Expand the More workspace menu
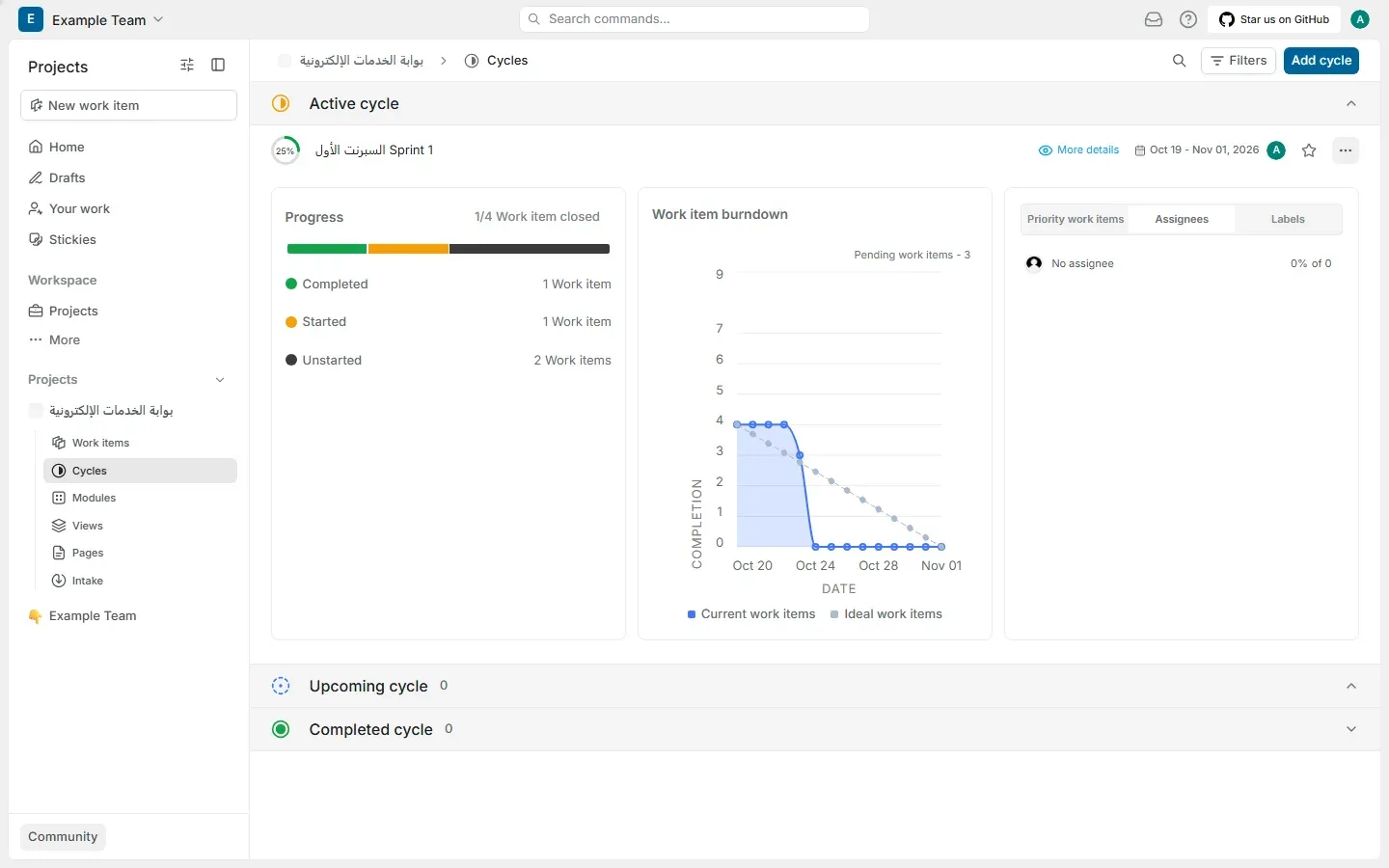Image resolution: width=1389 pixels, height=868 pixels. click(128, 339)
